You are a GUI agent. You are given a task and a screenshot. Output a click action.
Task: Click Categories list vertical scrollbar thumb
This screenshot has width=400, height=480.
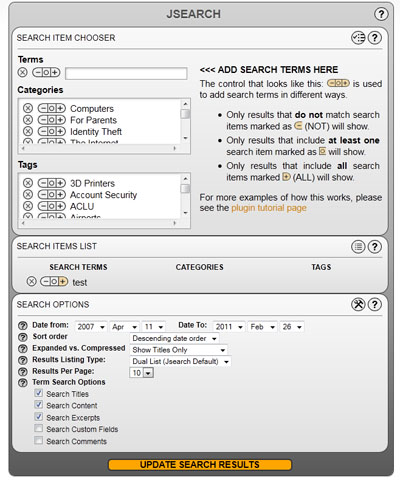(x=185, y=114)
